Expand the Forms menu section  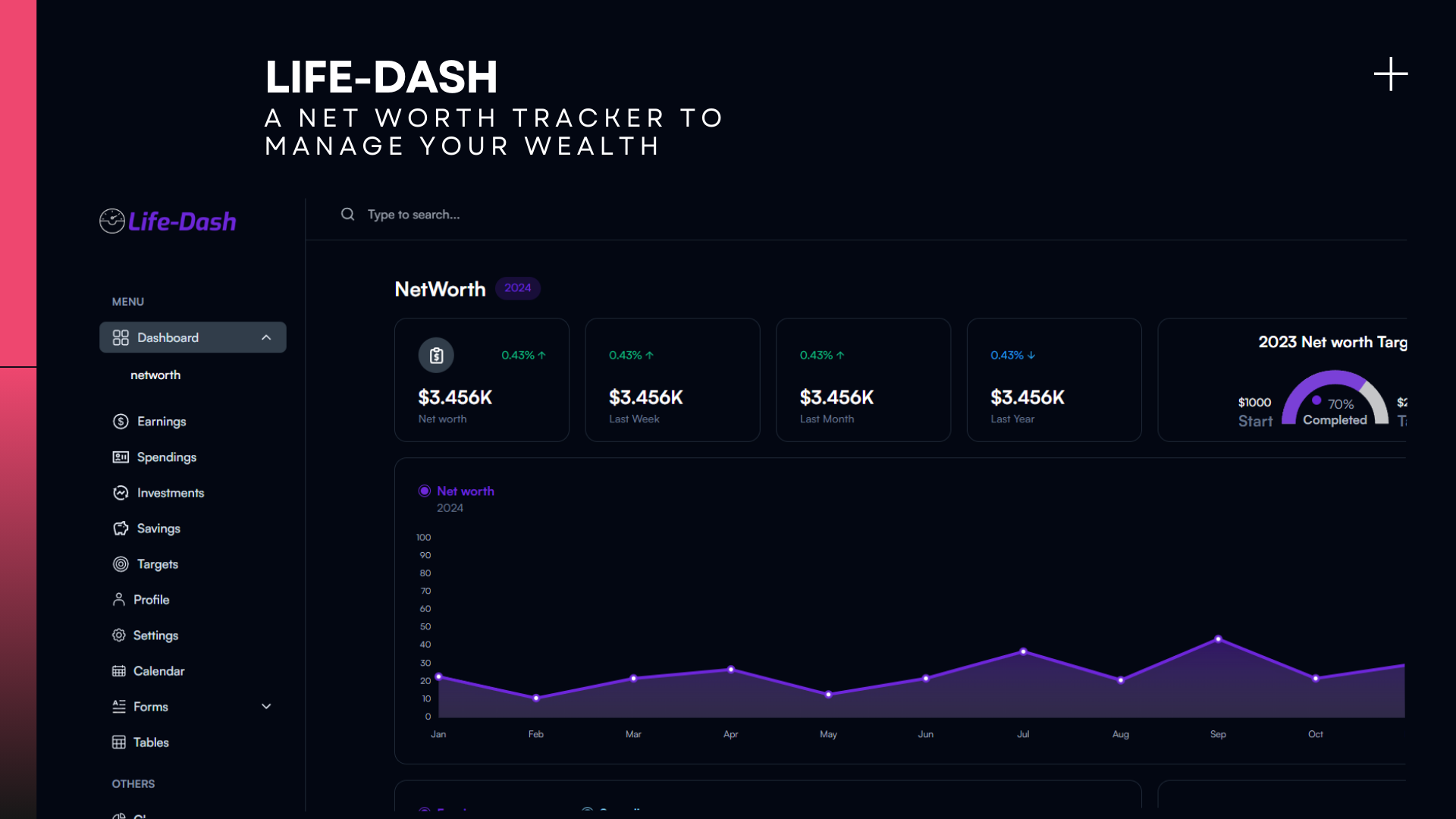coord(266,706)
